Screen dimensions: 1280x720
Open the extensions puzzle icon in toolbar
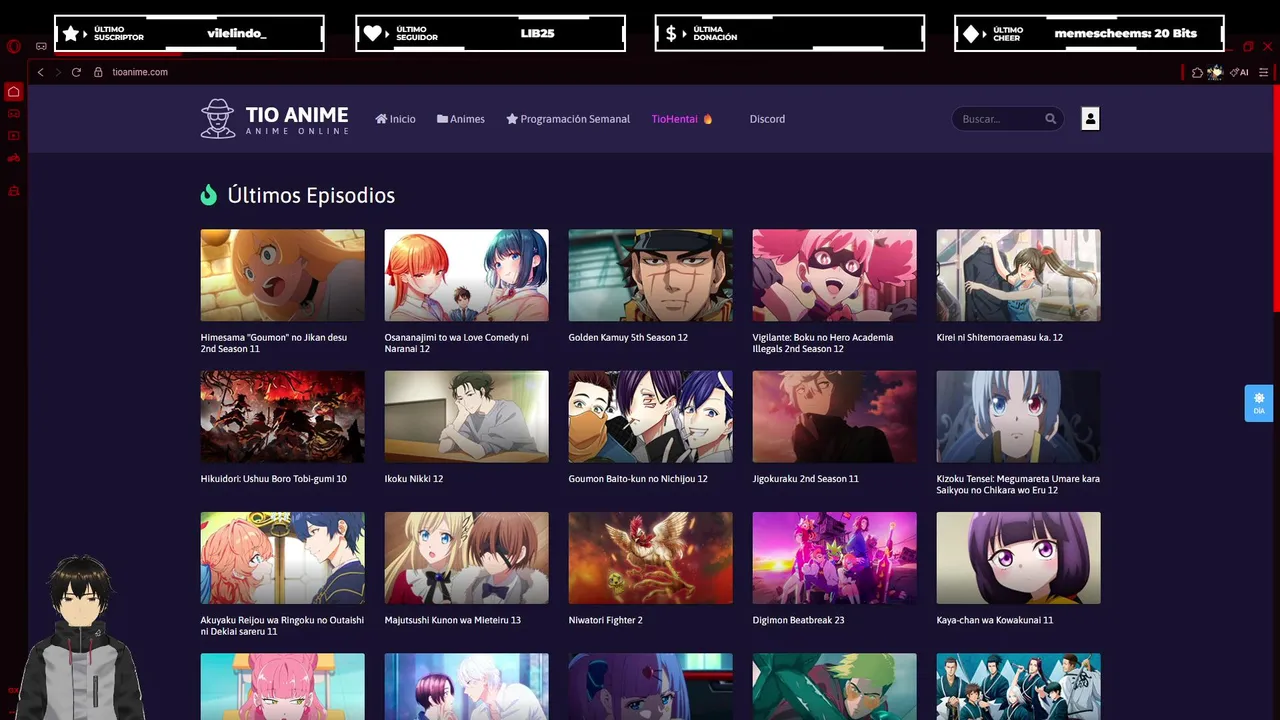tap(1197, 72)
